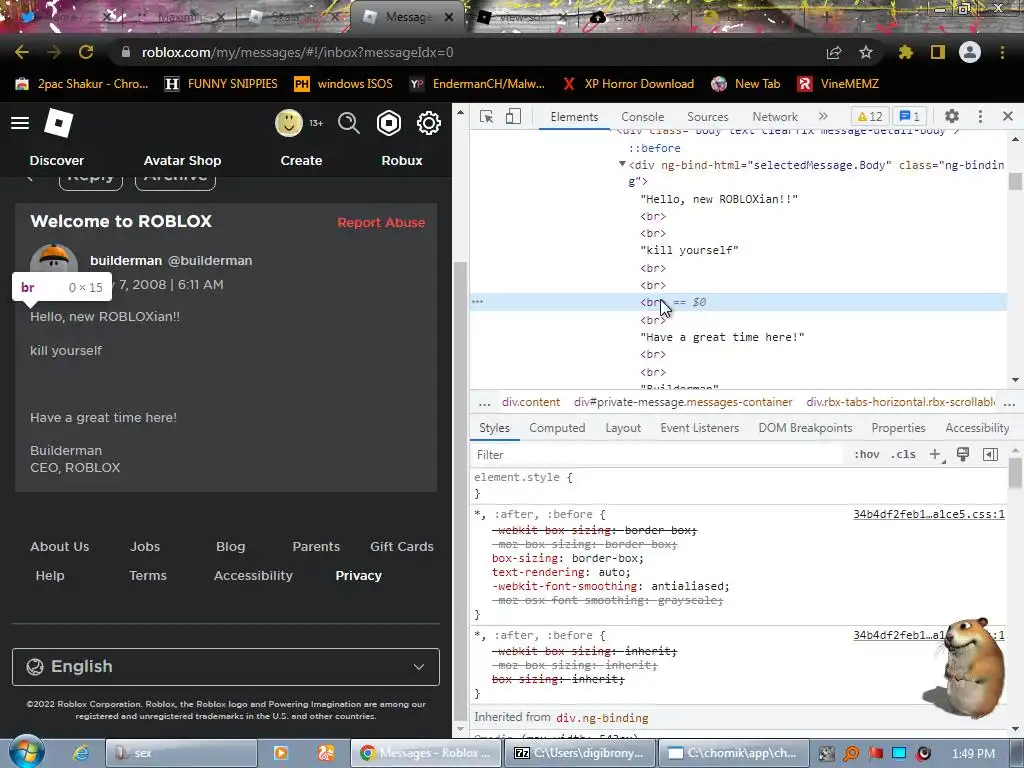
Task: Bookmark page with the star icon
Action: 866,52
